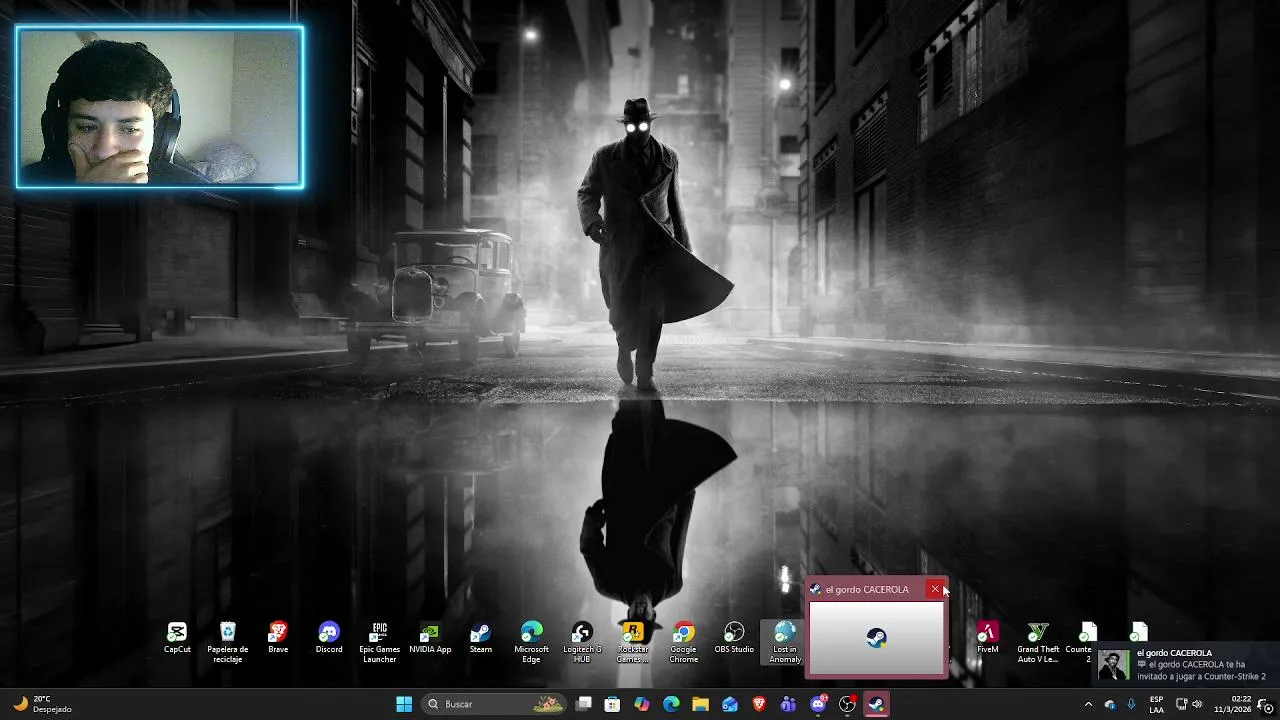Screen dimensions: 1280x720
Task: Select the Steam desktop shortcut
Action: click(x=481, y=638)
